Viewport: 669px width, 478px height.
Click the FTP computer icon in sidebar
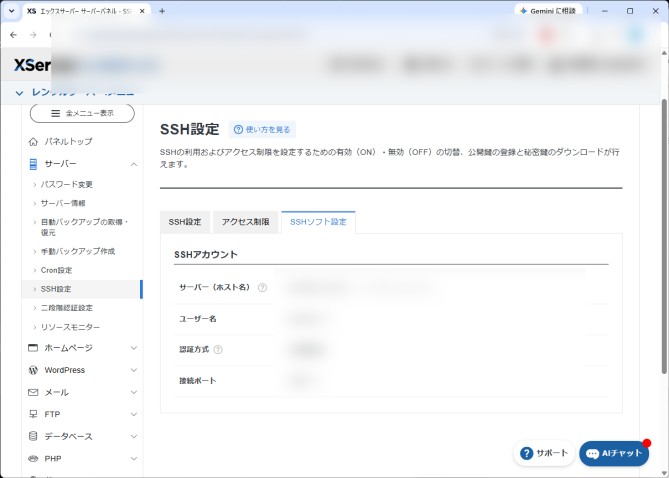(x=33, y=414)
